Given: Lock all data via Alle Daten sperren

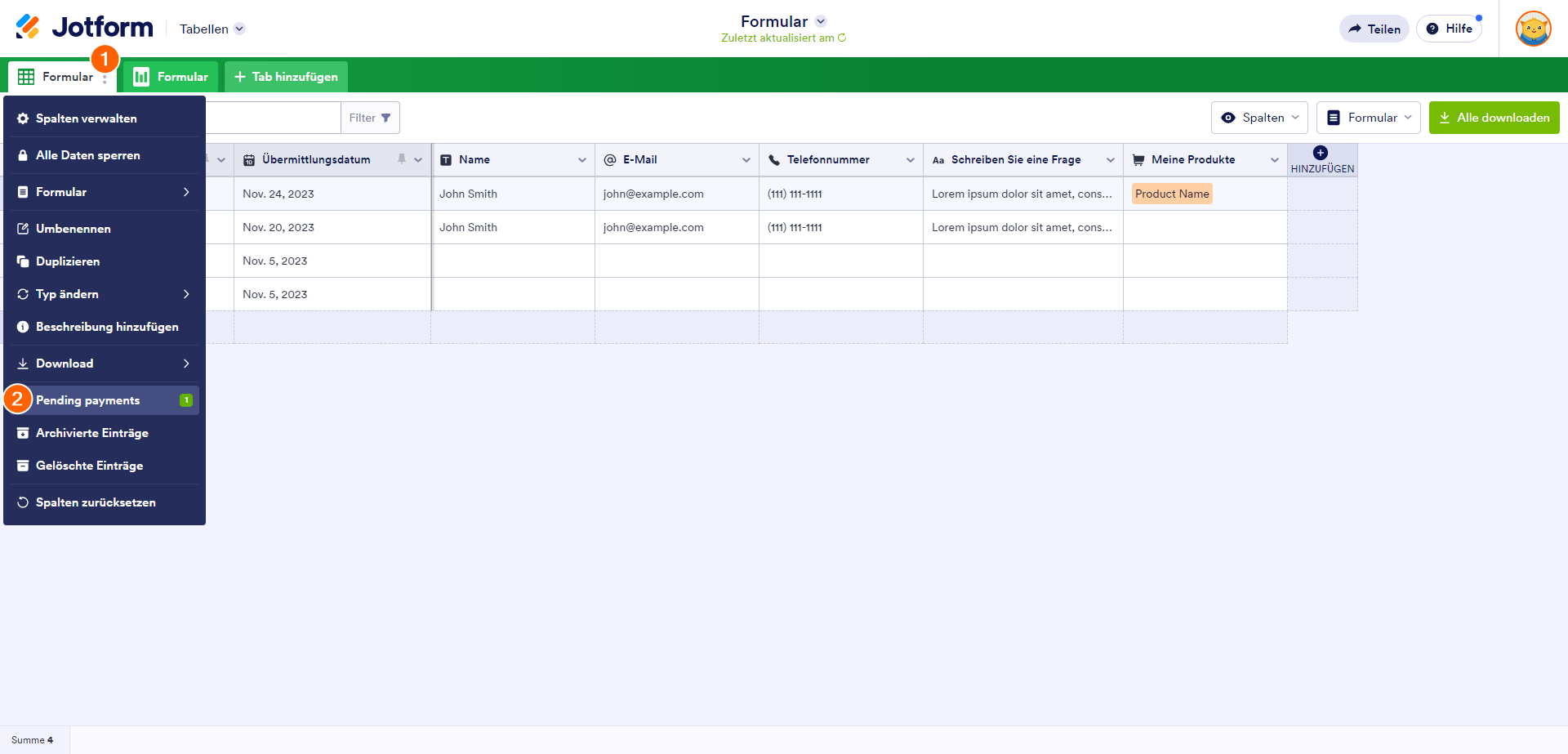Looking at the screenshot, I should tap(87, 155).
